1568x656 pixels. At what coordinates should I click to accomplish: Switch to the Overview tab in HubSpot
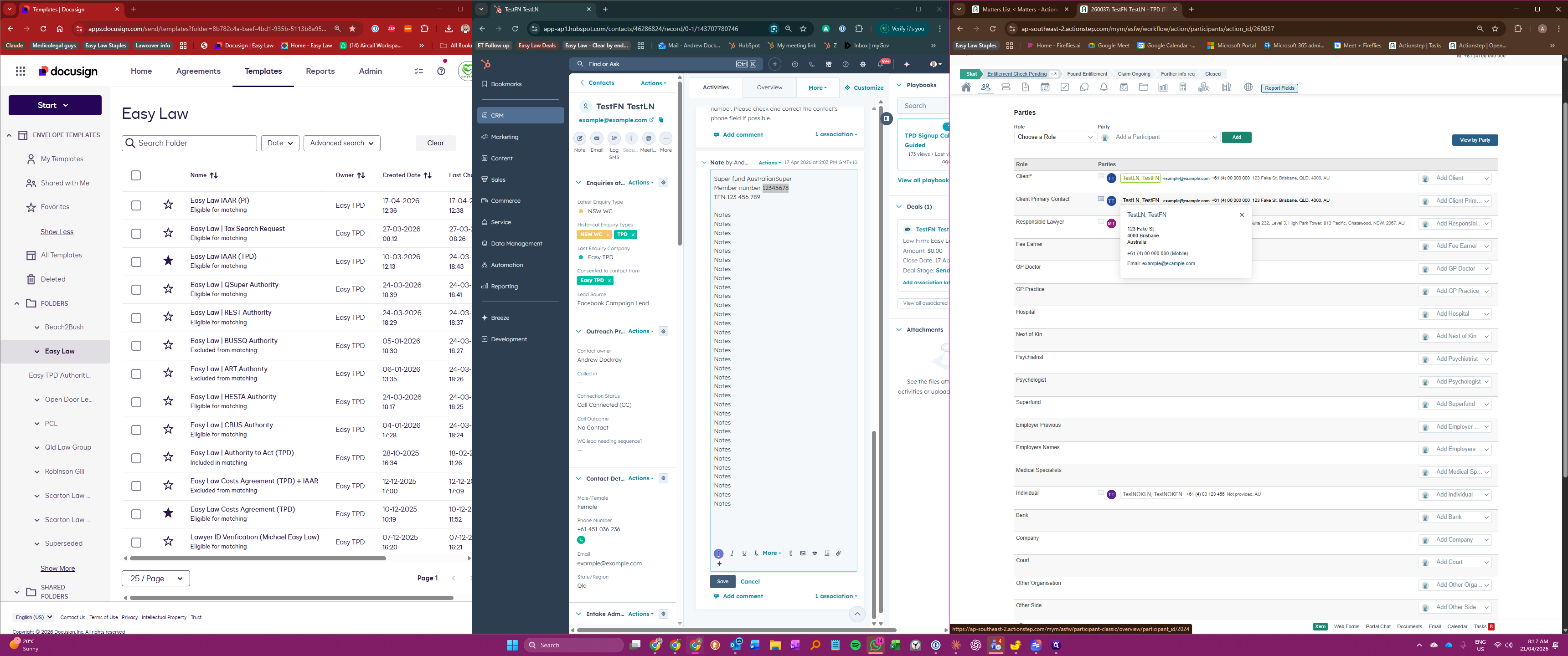coord(769,87)
